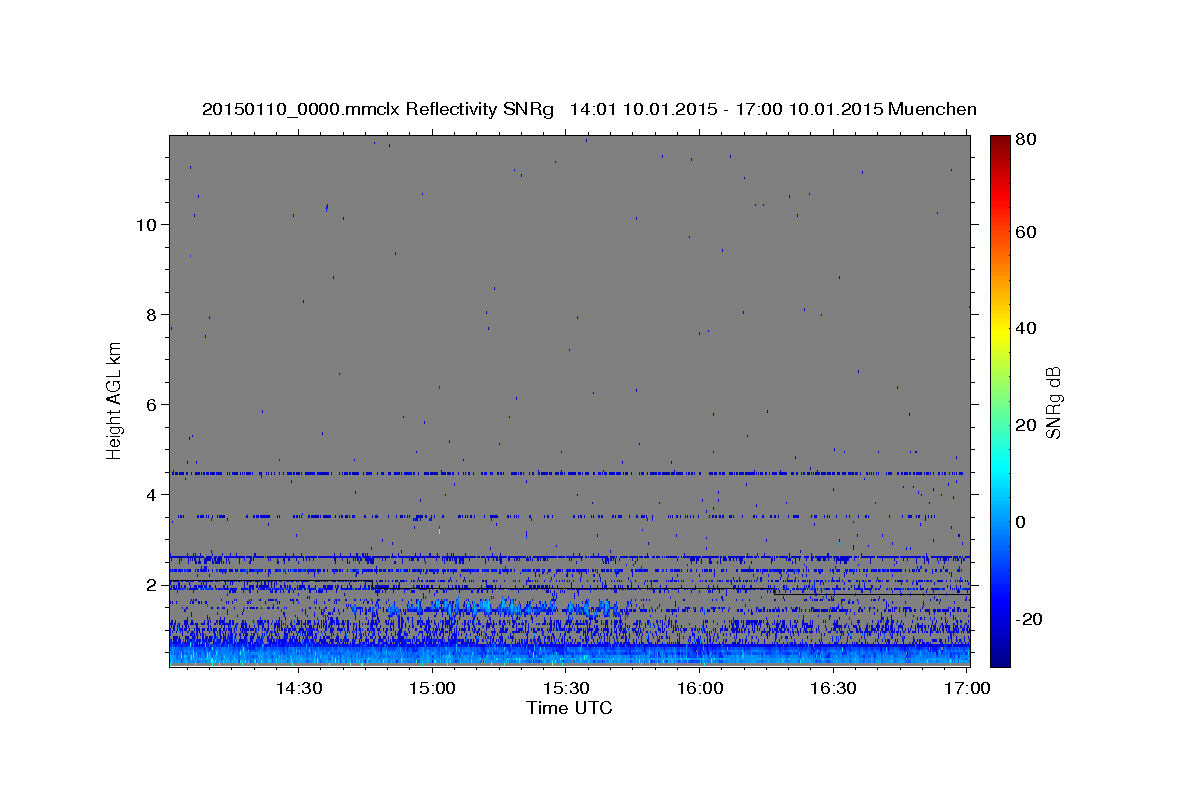Click the colorbar value '0'

(1021, 522)
